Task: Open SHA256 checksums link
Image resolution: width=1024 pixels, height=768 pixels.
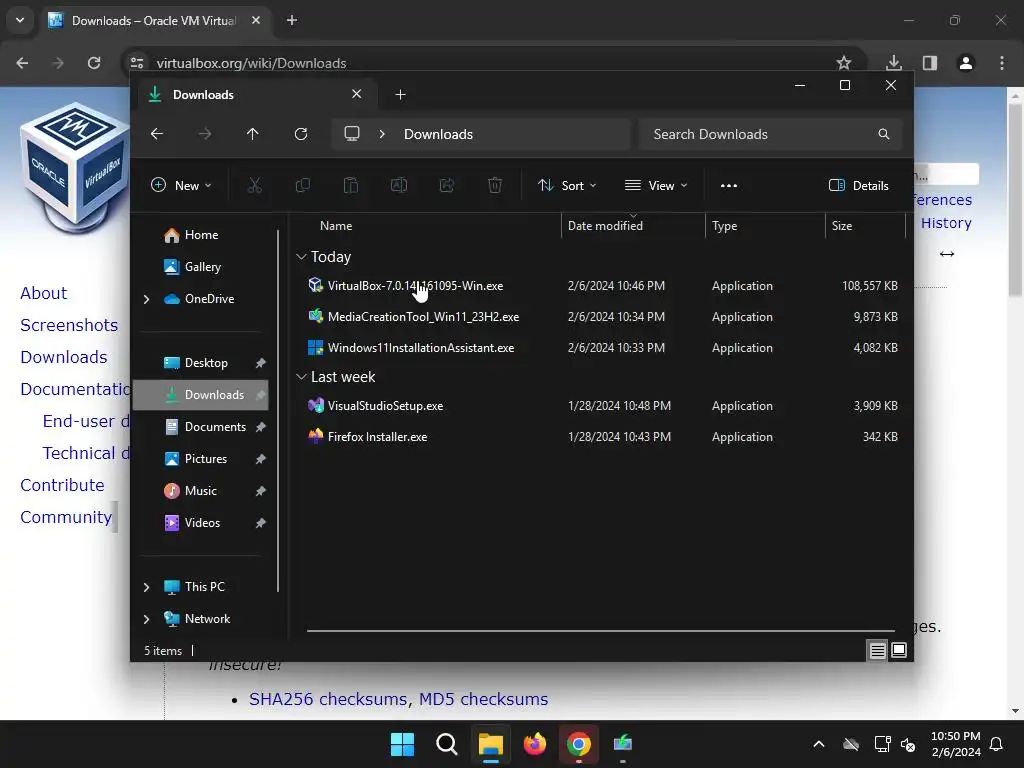Action: [328, 699]
